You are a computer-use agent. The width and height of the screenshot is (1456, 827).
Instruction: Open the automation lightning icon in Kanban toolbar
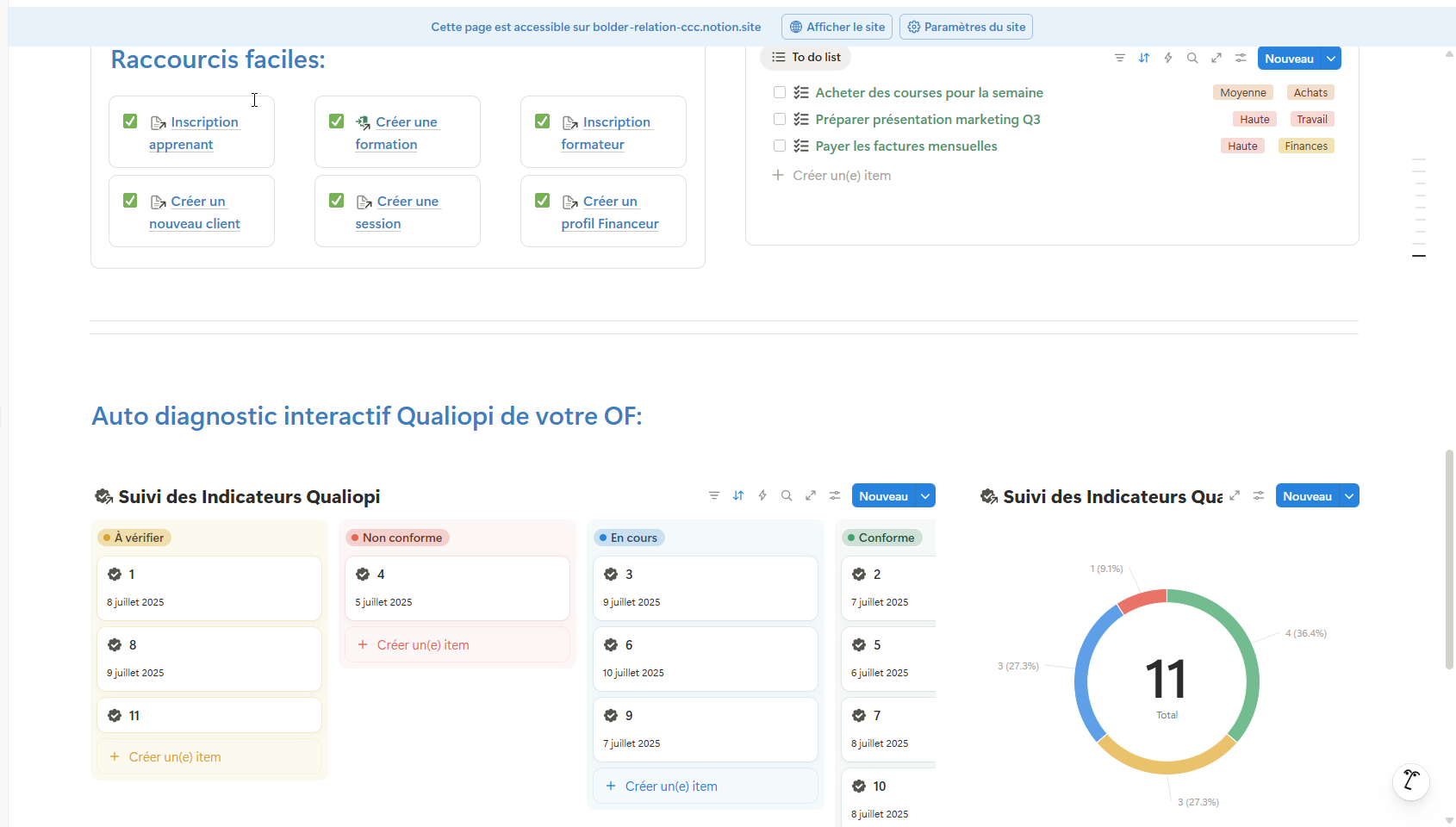(762, 496)
